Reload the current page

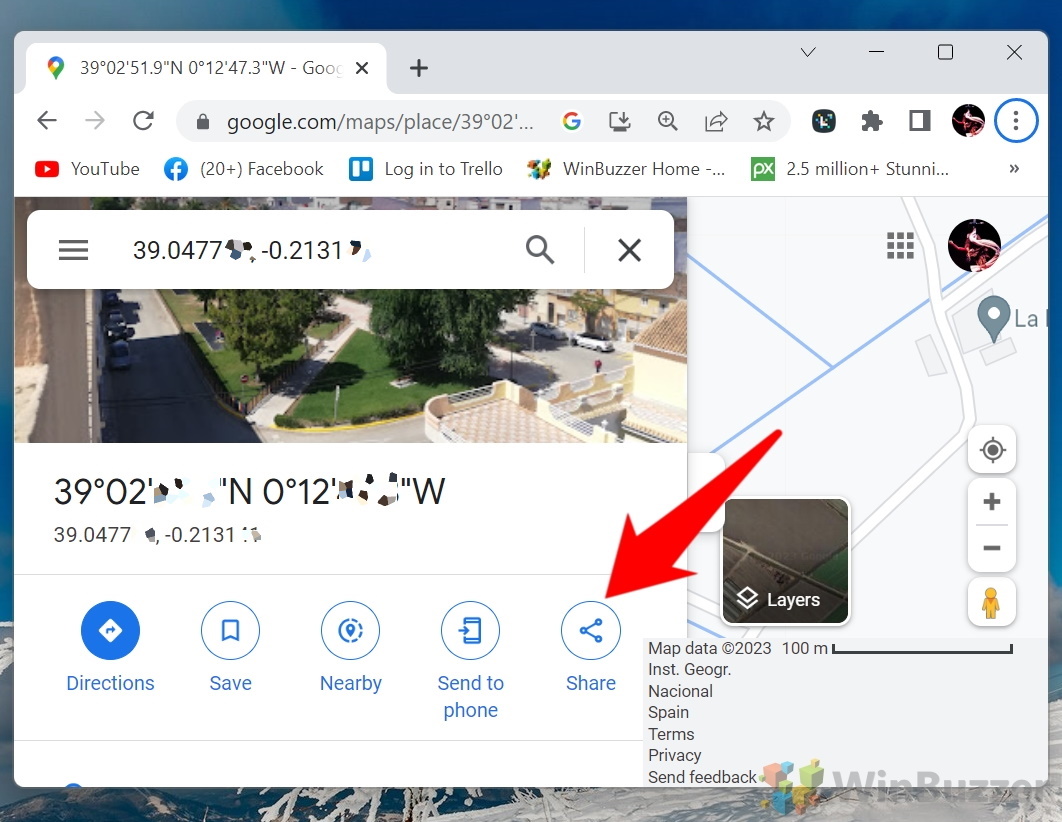click(143, 121)
